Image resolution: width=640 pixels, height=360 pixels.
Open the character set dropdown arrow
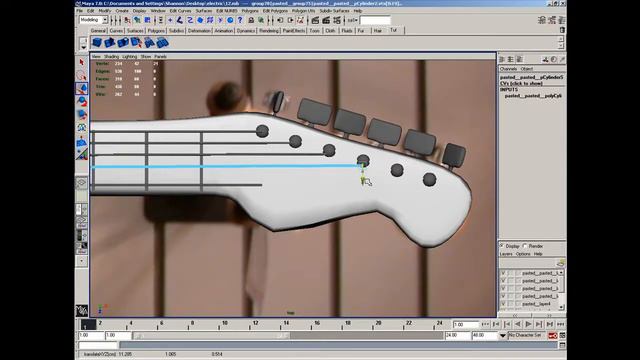(x=503, y=336)
